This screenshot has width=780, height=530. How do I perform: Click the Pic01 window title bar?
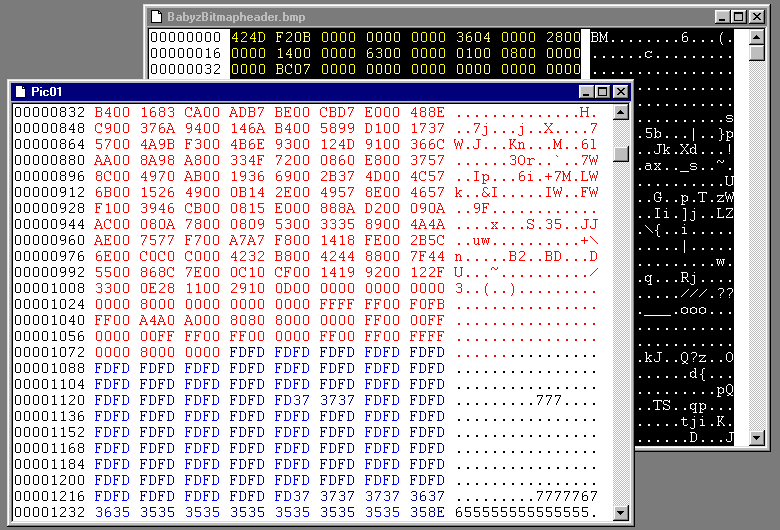tap(300, 91)
